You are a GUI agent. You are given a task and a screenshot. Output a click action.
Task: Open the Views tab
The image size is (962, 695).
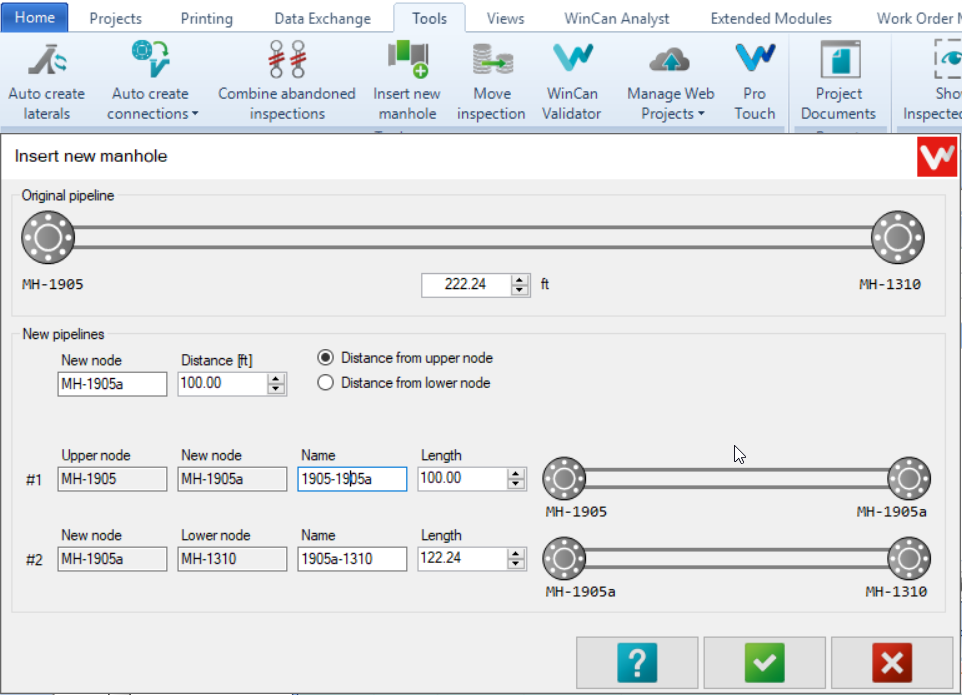[x=506, y=18]
